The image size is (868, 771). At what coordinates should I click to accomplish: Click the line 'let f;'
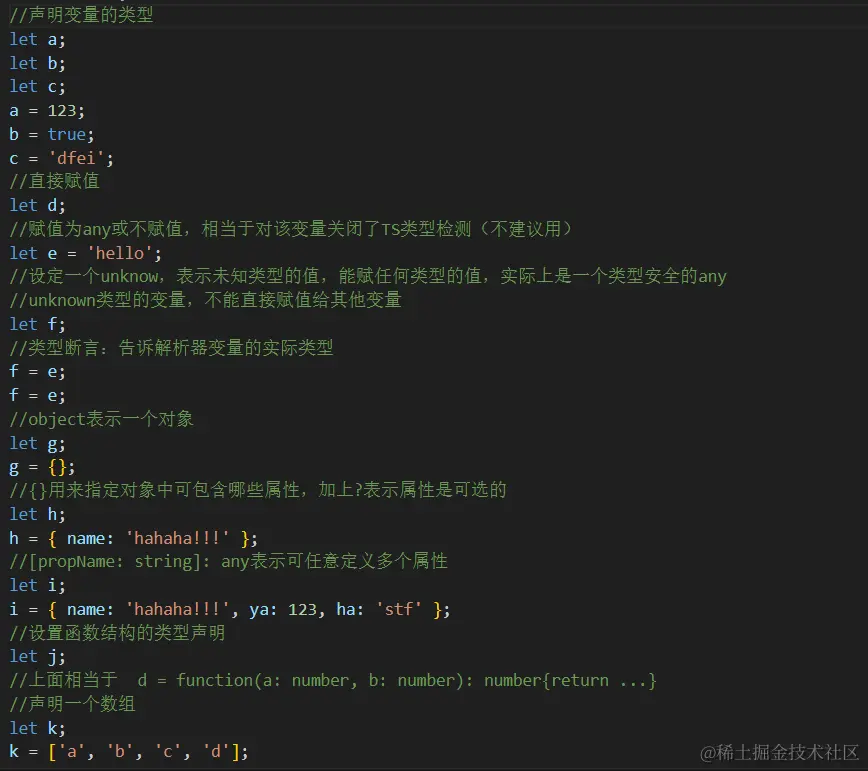(37, 324)
